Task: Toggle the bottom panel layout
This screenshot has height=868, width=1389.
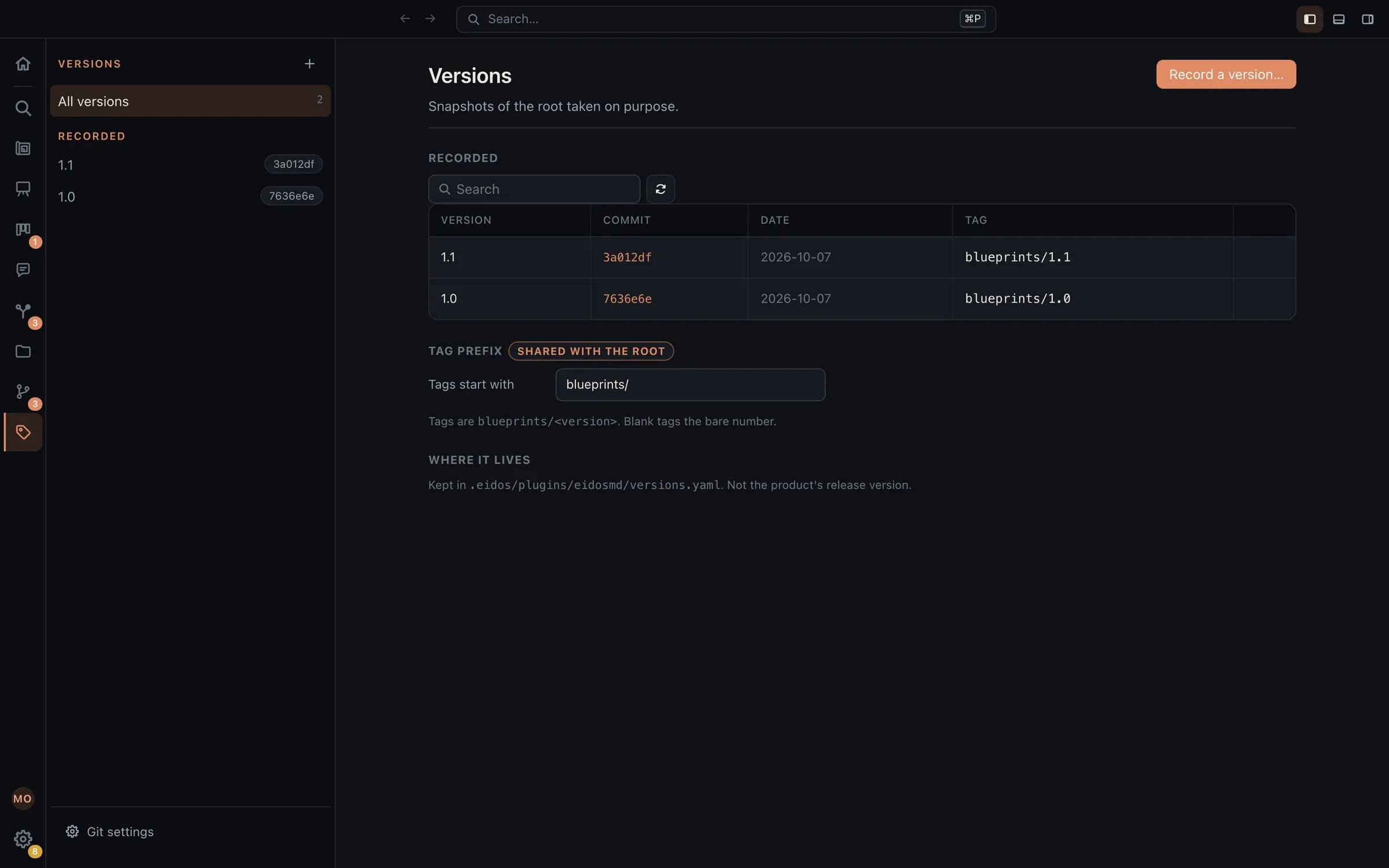Action: [1339, 19]
